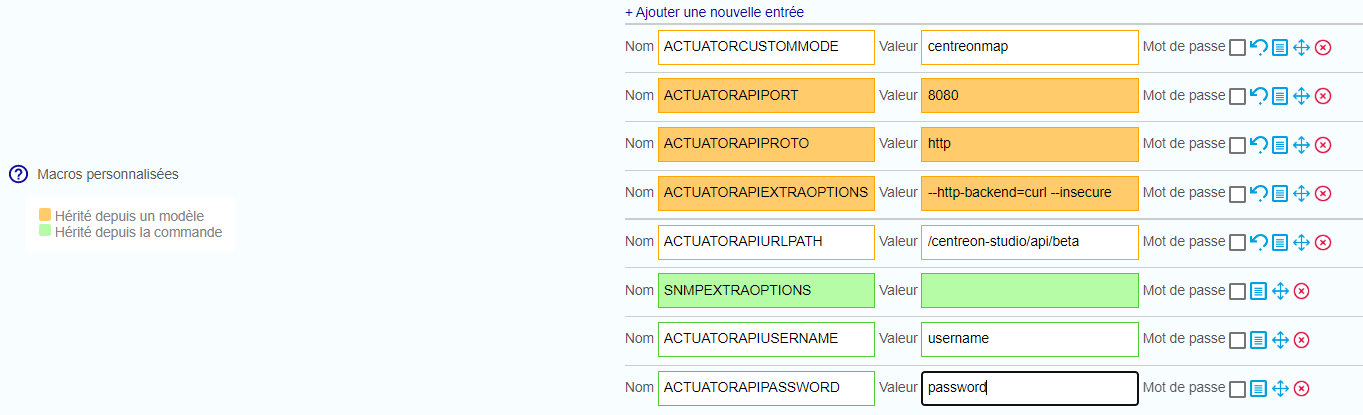The width and height of the screenshot is (1363, 415).
Task: Click the help icon for Macros personnalisées
Action: 18,174
